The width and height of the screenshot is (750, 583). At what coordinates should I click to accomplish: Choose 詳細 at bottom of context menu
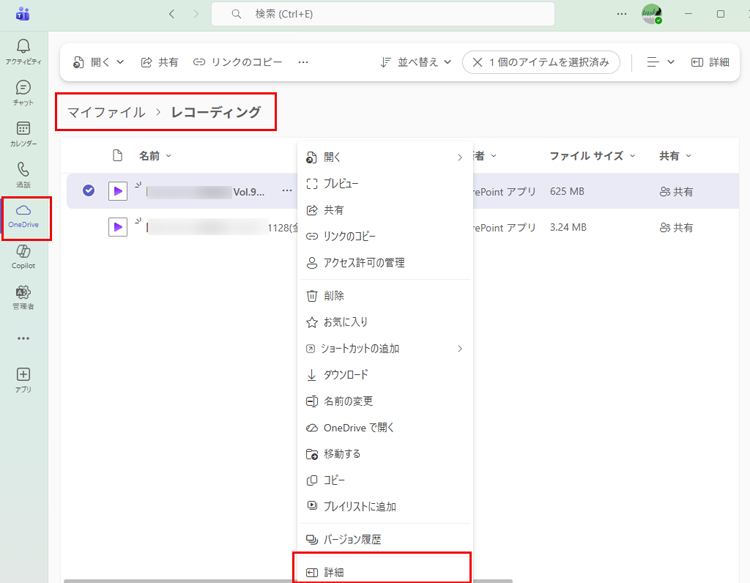385,571
